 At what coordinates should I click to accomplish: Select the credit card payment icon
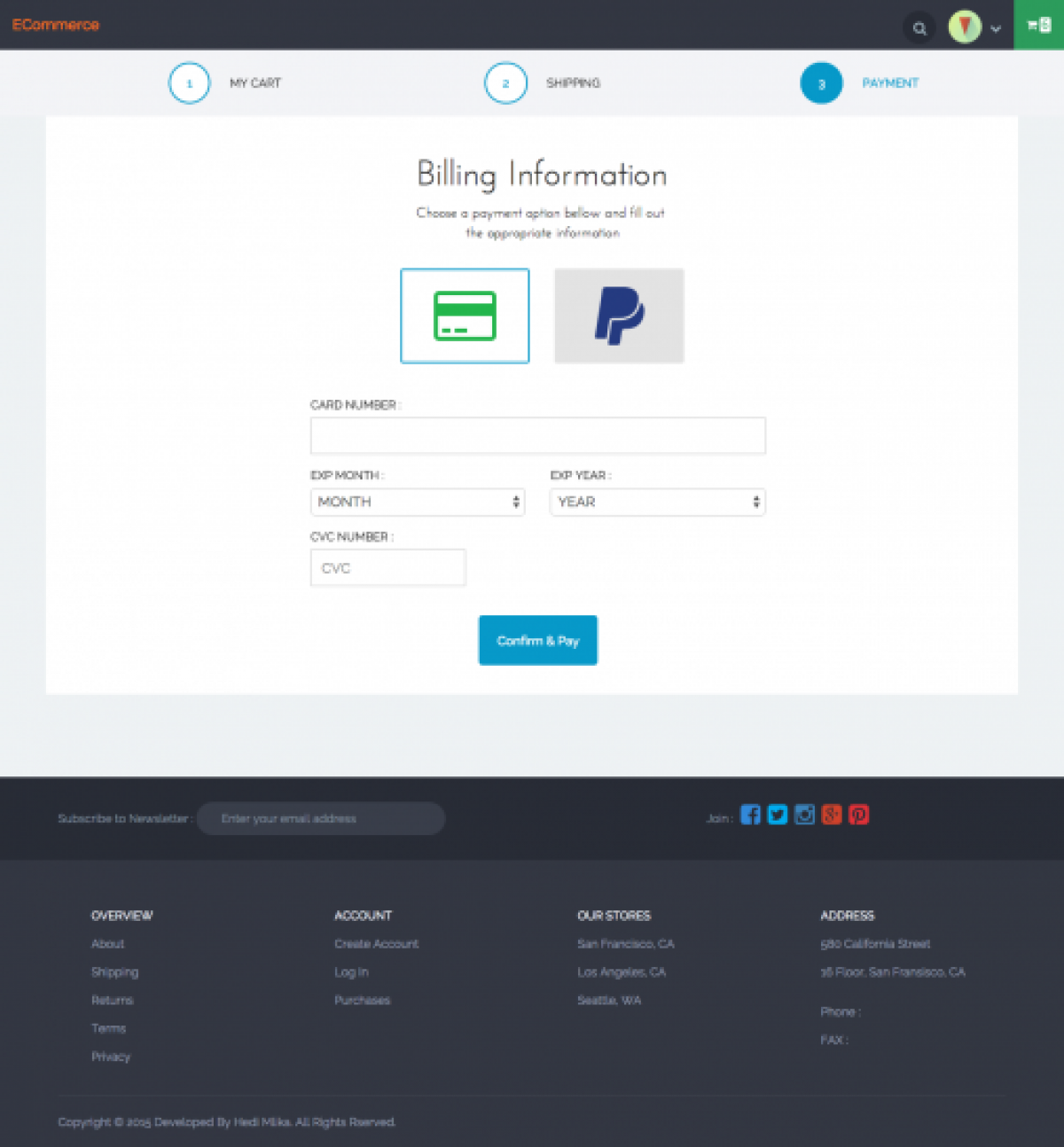pyautogui.click(x=465, y=316)
